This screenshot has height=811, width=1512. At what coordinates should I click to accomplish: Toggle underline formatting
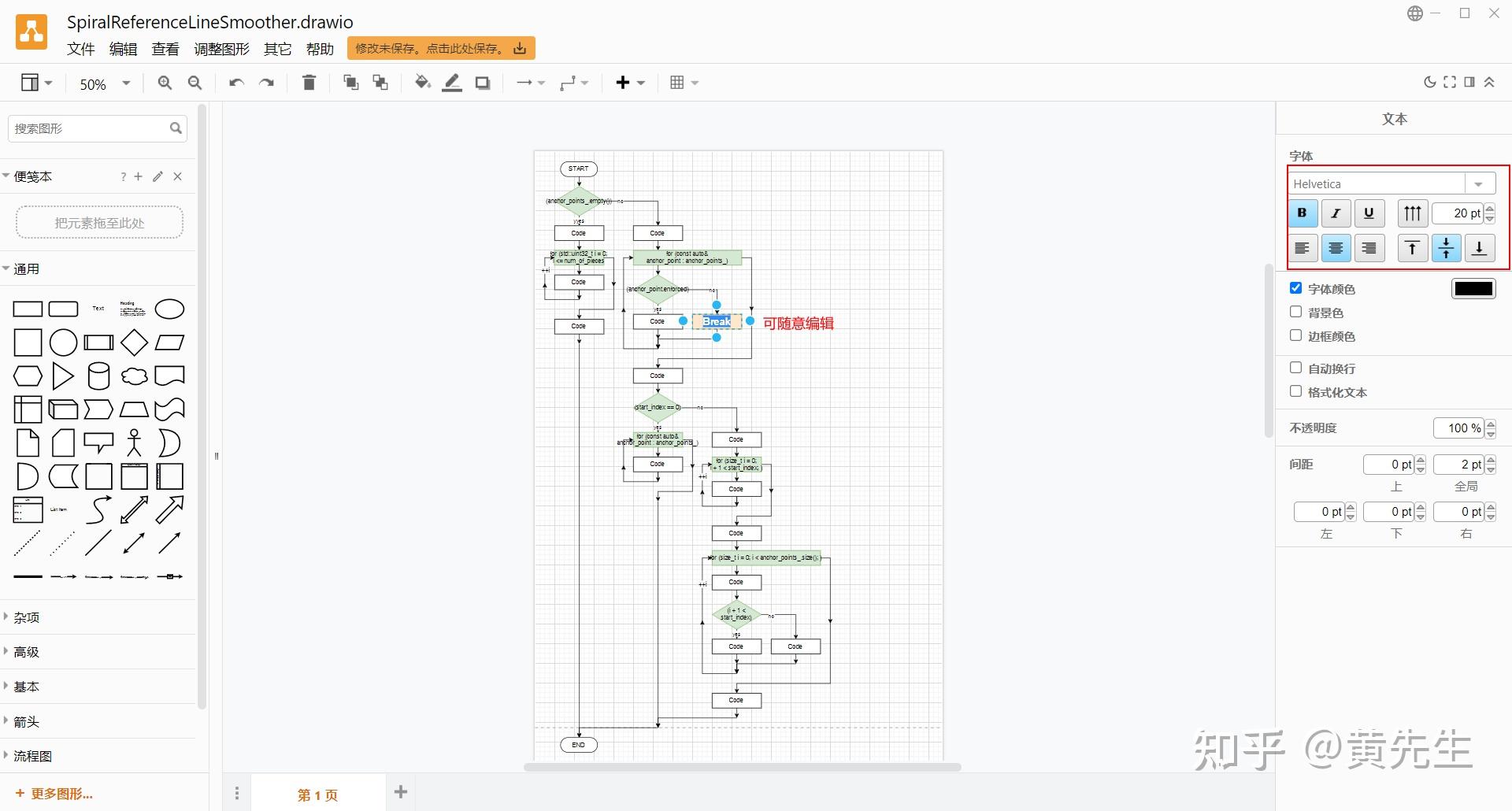1369,213
